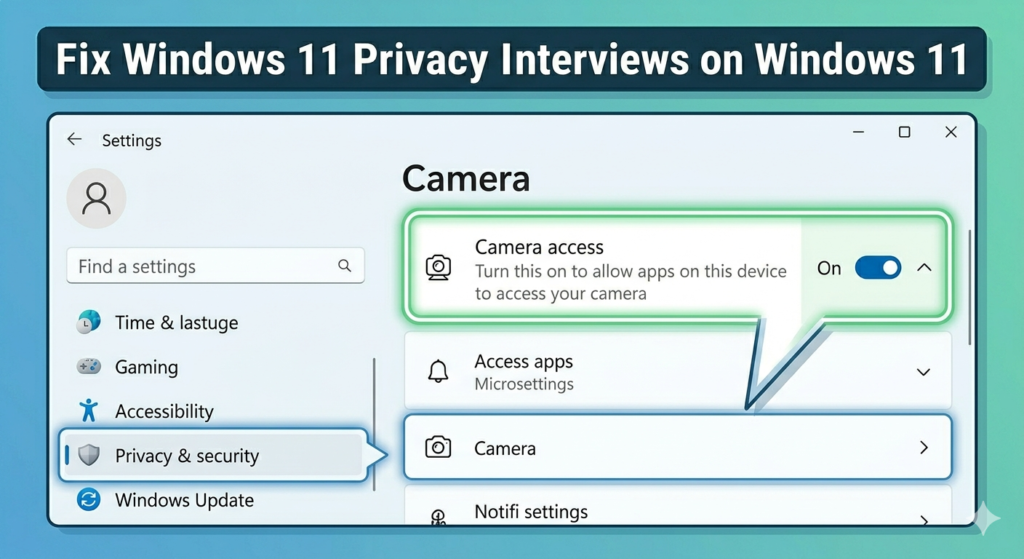Open the Camera settings row
1024x559 pixels.
(x=678, y=447)
